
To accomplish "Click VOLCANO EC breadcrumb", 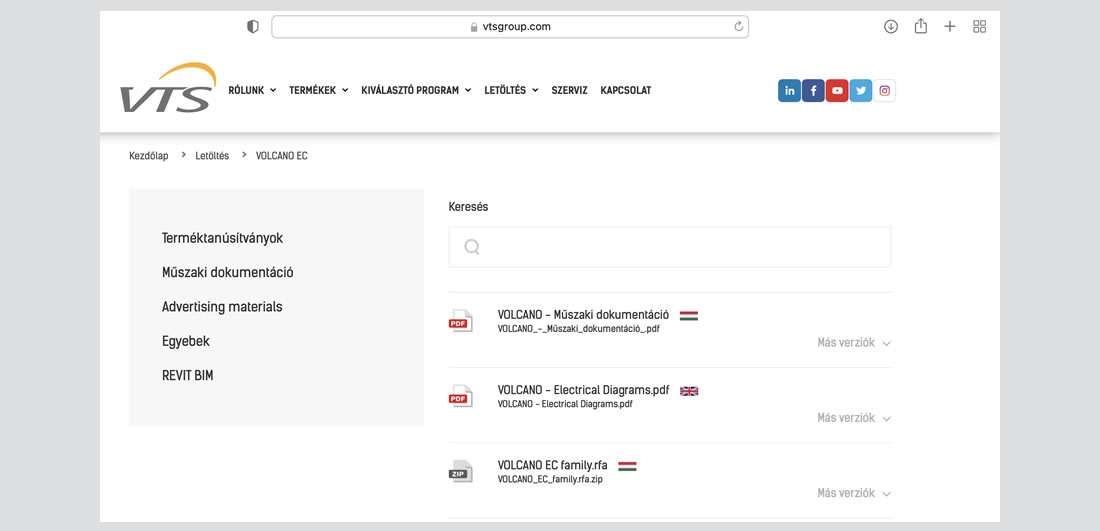I will click(281, 156).
